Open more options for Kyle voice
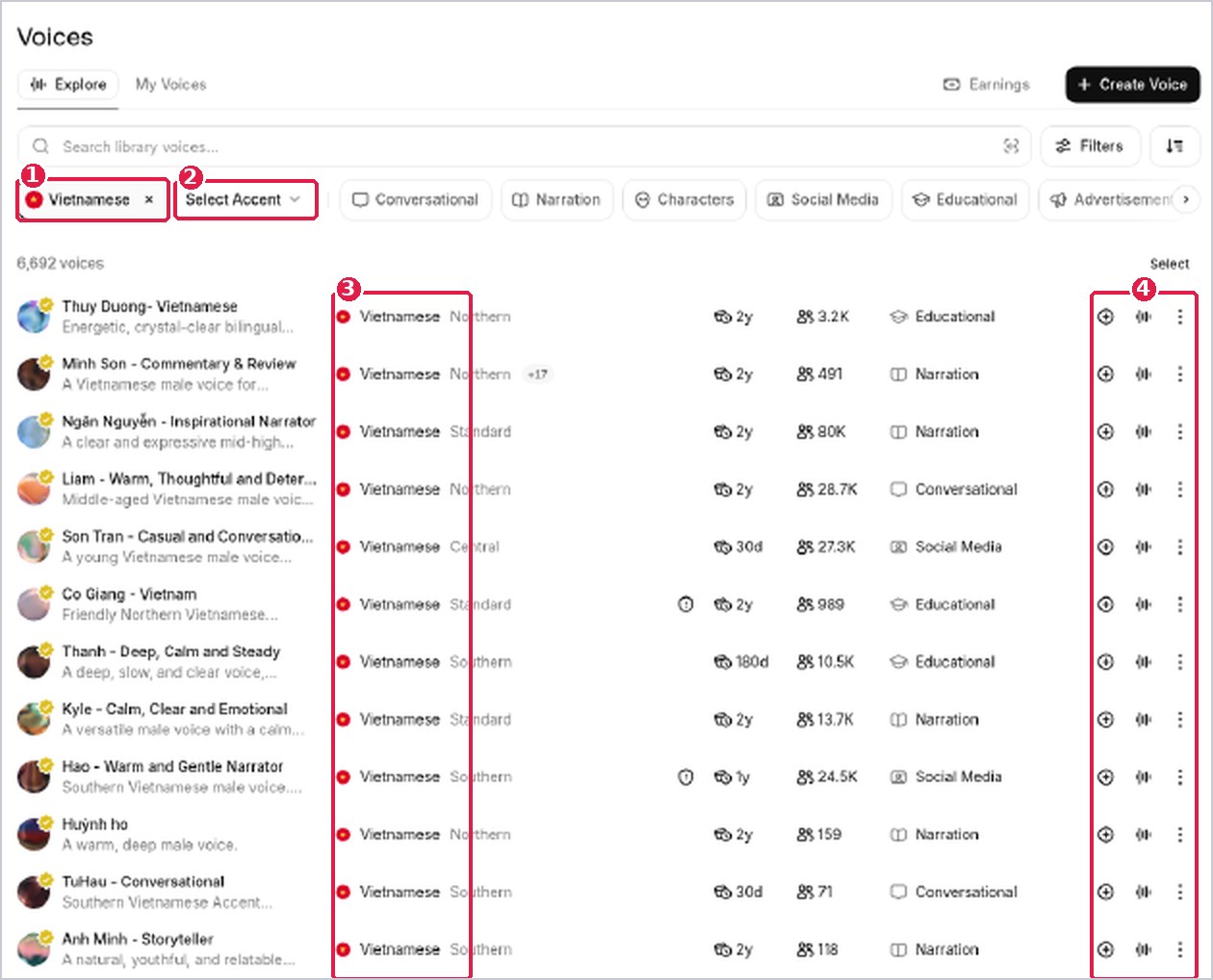Viewport: 1213px width, 980px height. click(1180, 719)
